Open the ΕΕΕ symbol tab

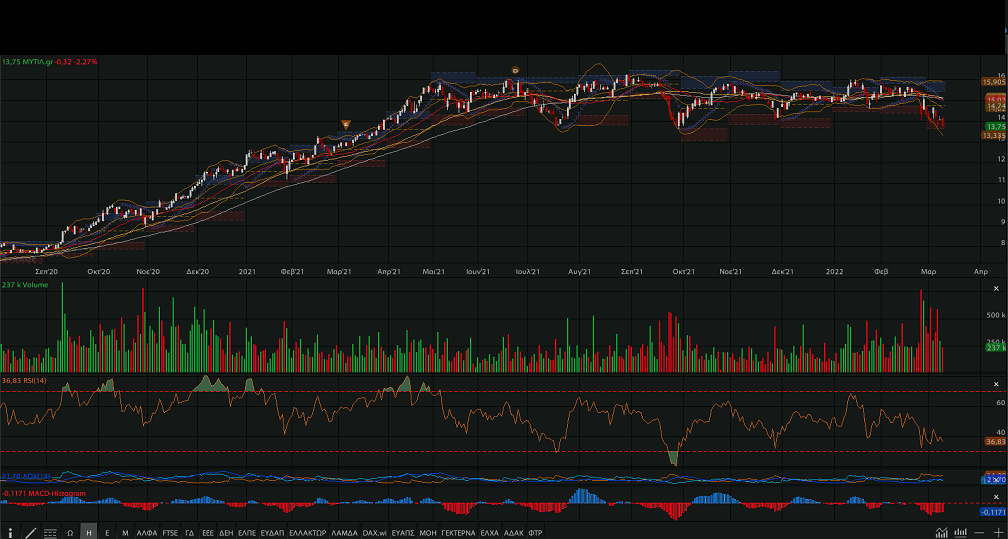coord(208,533)
